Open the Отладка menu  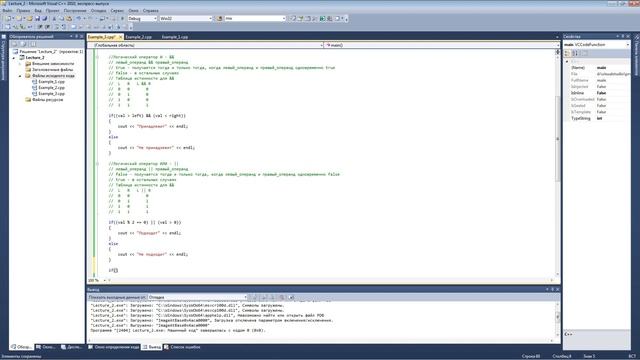coord(98,11)
